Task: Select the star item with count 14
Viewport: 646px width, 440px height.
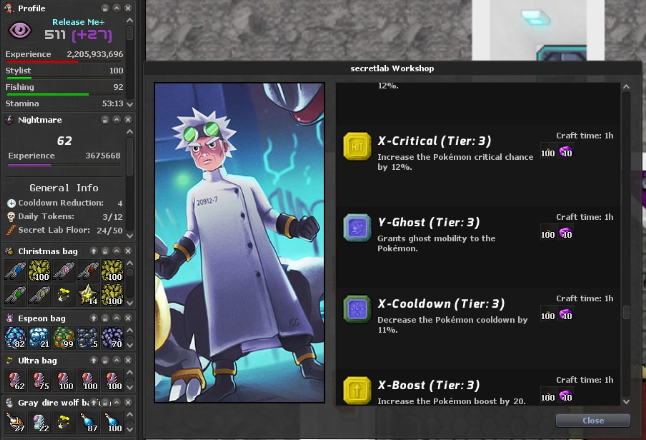Action: (x=88, y=295)
